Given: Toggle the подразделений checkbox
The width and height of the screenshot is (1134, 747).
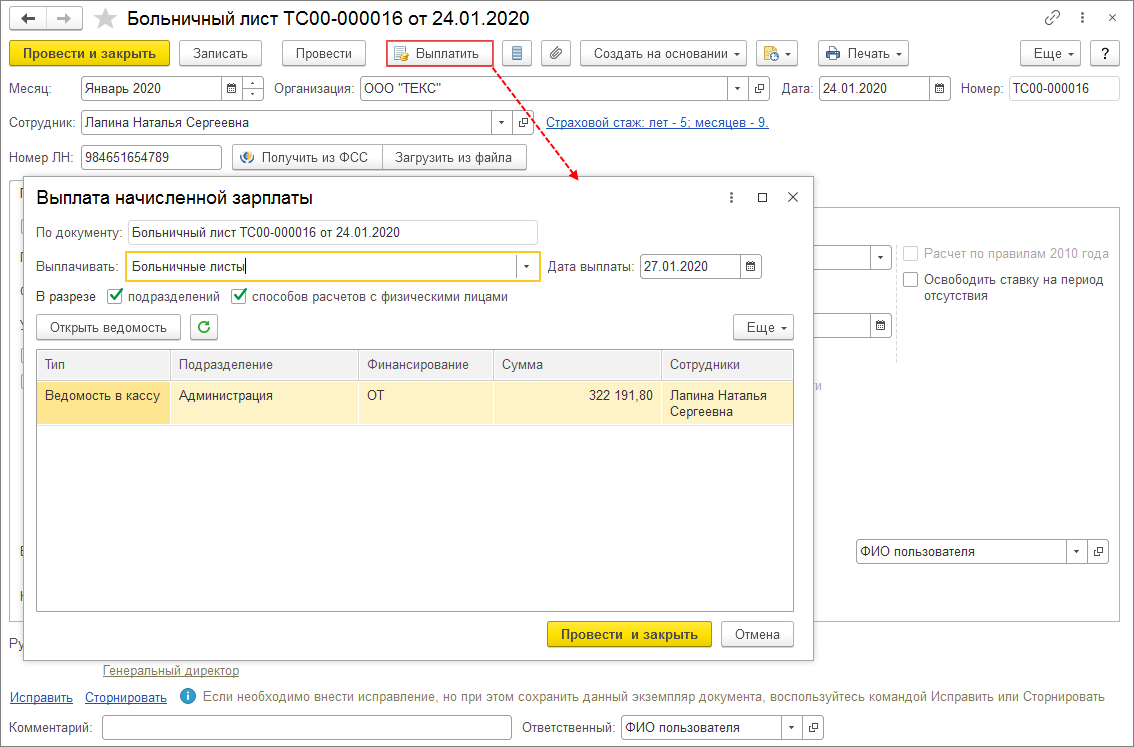Looking at the screenshot, I should pyautogui.click(x=115, y=296).
